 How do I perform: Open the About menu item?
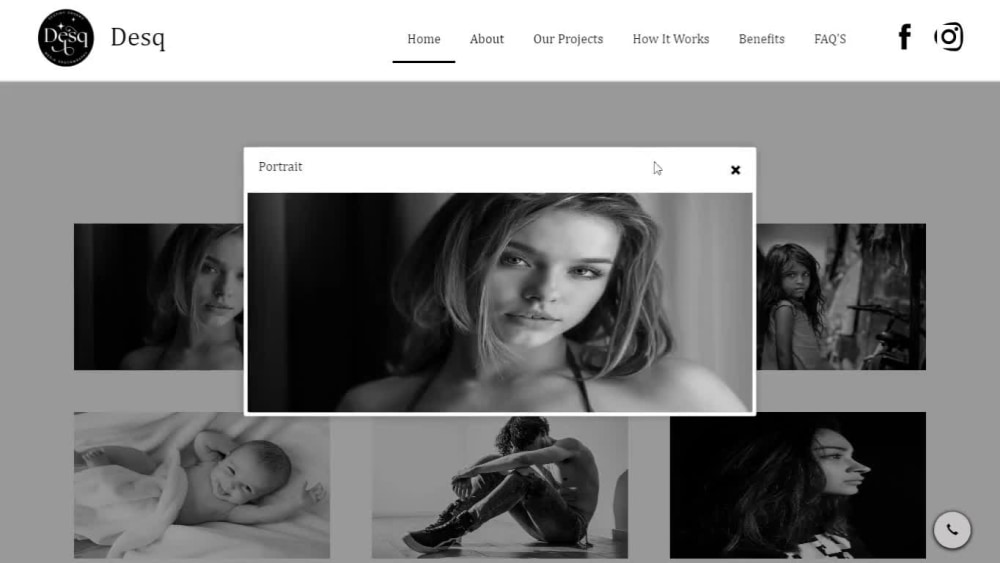tap(487, 39)
